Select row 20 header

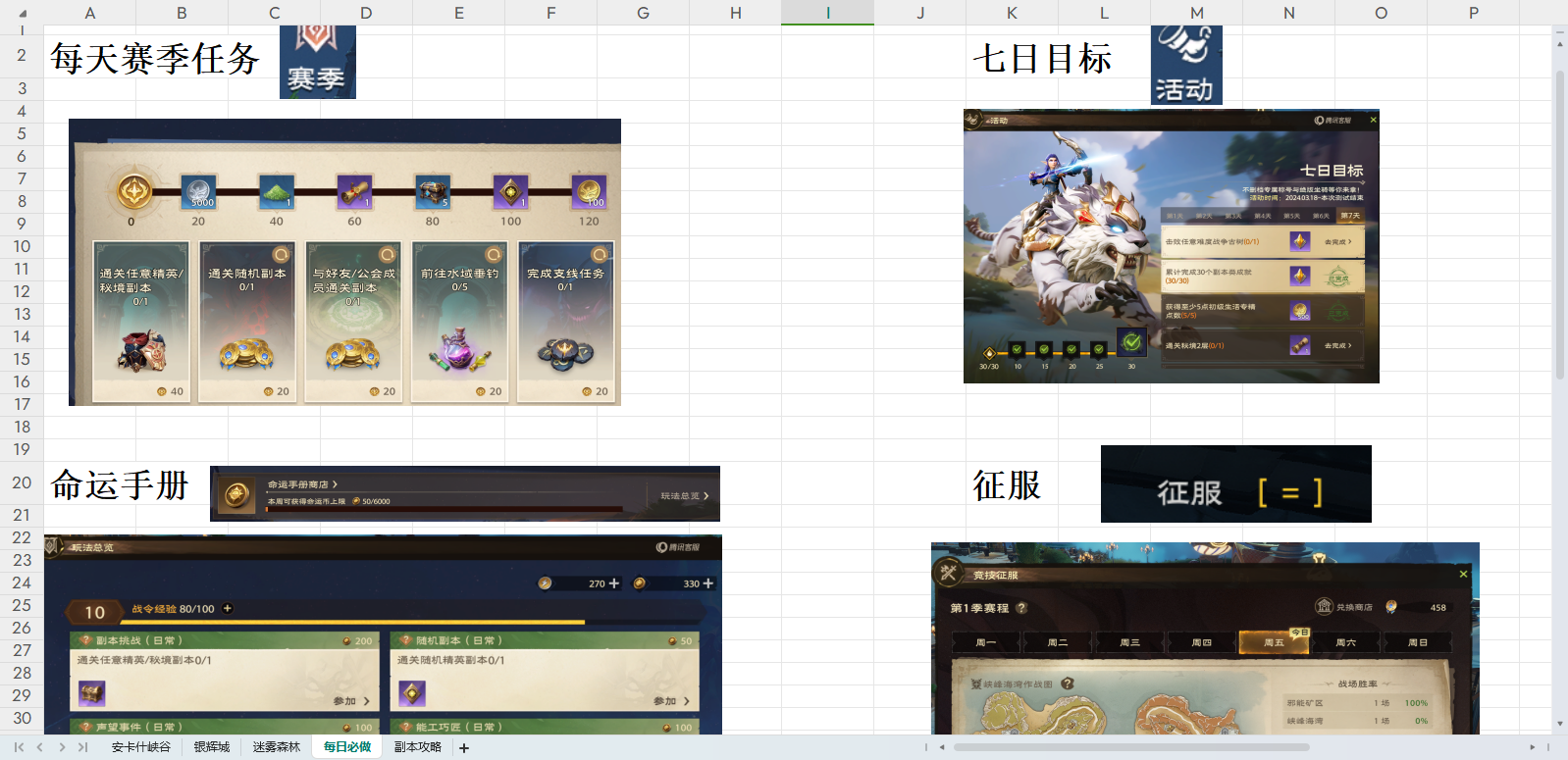click(22, 482)
